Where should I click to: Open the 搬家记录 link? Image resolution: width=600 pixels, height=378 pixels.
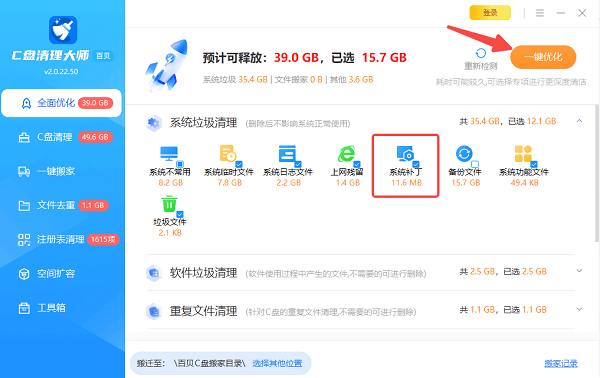click(561, 363)
